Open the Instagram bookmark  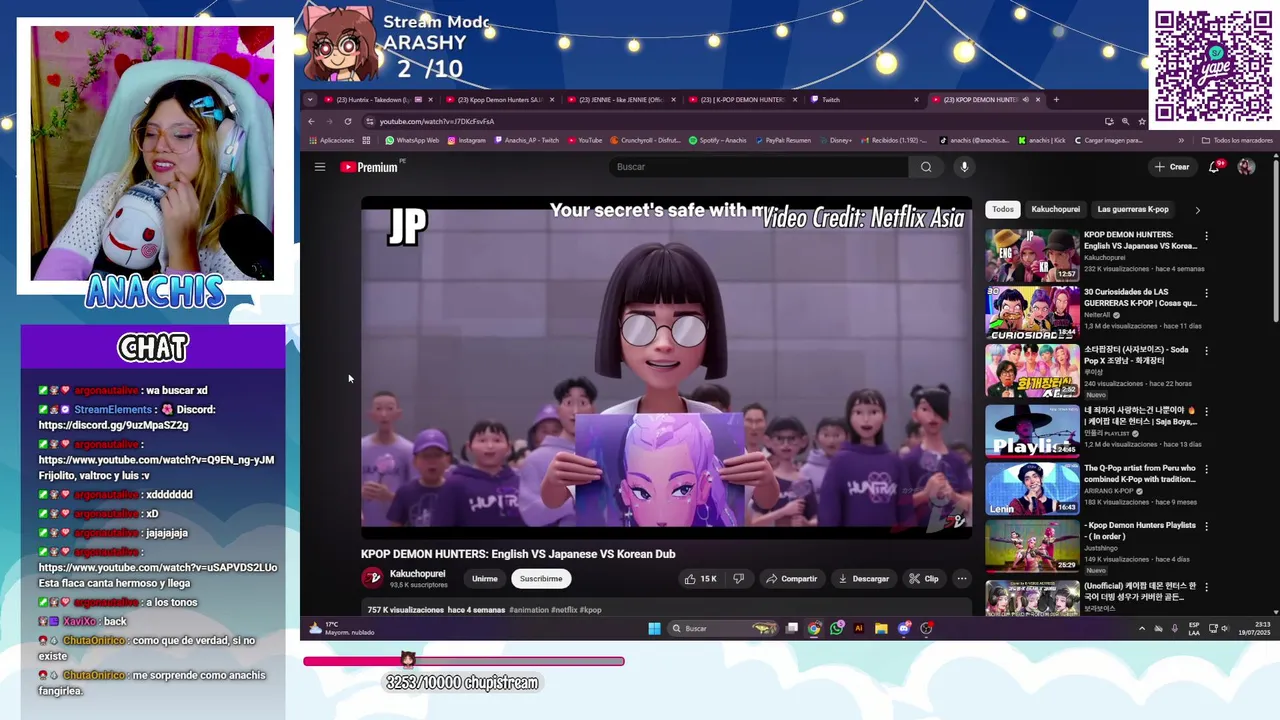[466, 140]
